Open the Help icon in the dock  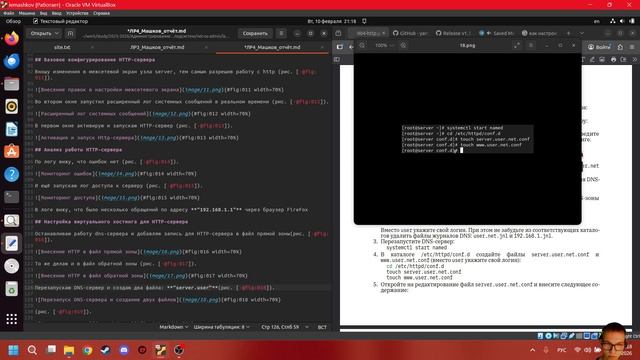(11, 174)
